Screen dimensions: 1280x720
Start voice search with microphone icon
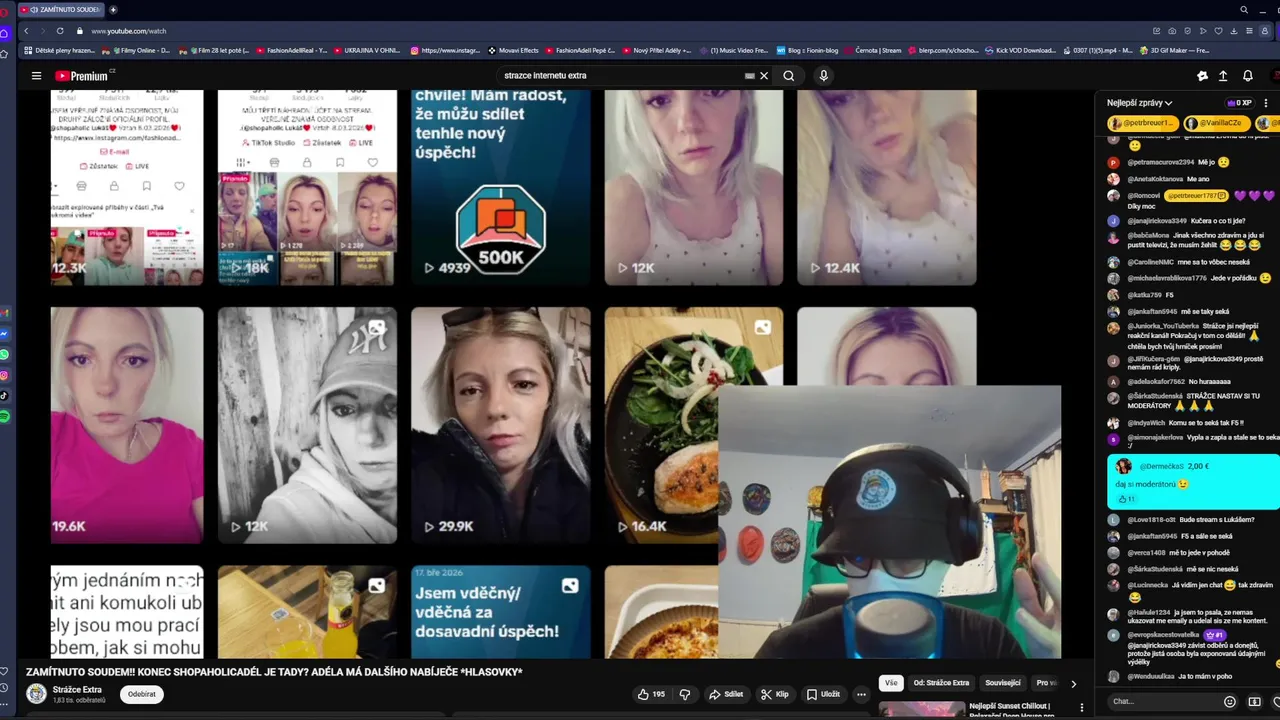pyautogui.click(x=823, y=76)
